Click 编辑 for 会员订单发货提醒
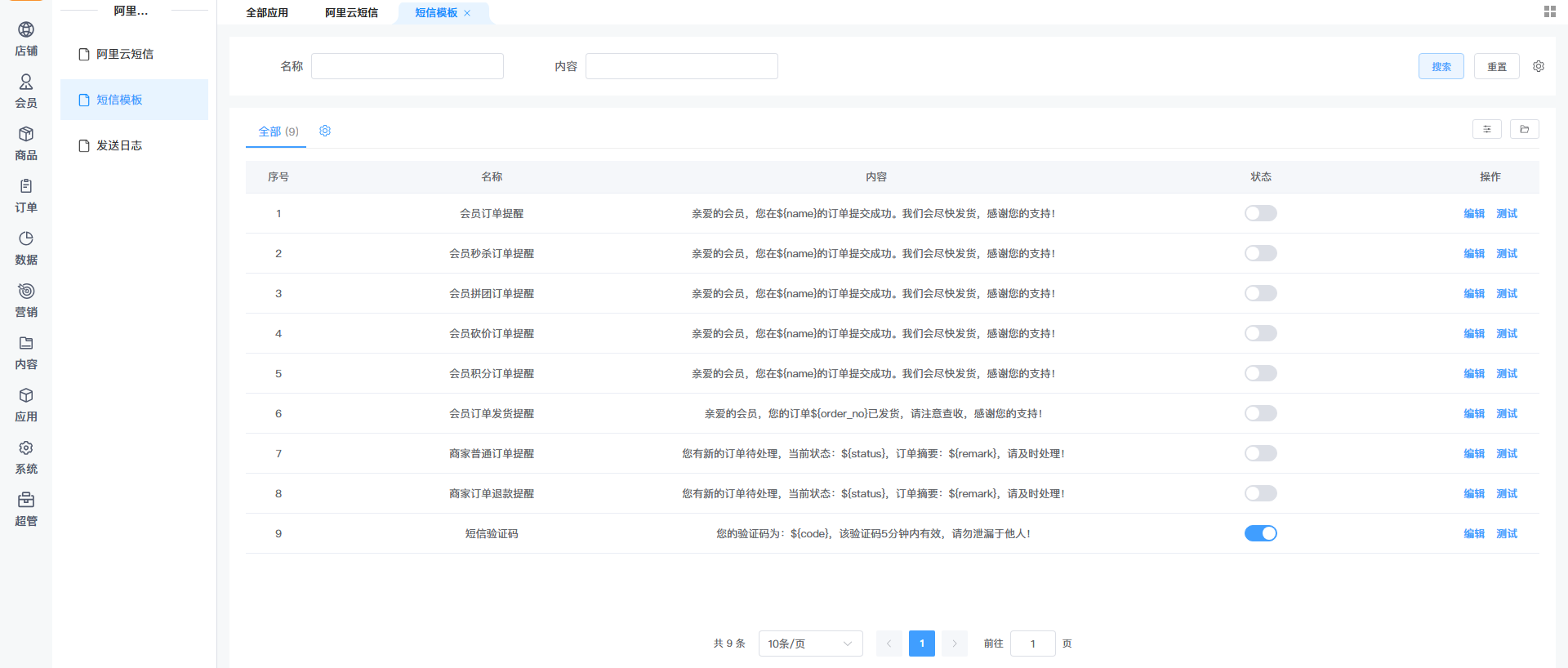The height and width of the screenshot is (668, 1568). pyautogui.click(x=1474, y=413)
